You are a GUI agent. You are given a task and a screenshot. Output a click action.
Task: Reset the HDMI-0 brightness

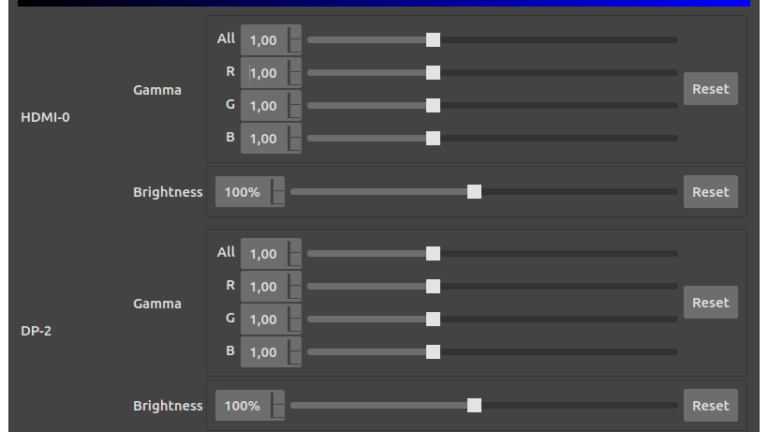tap(710, 192)
